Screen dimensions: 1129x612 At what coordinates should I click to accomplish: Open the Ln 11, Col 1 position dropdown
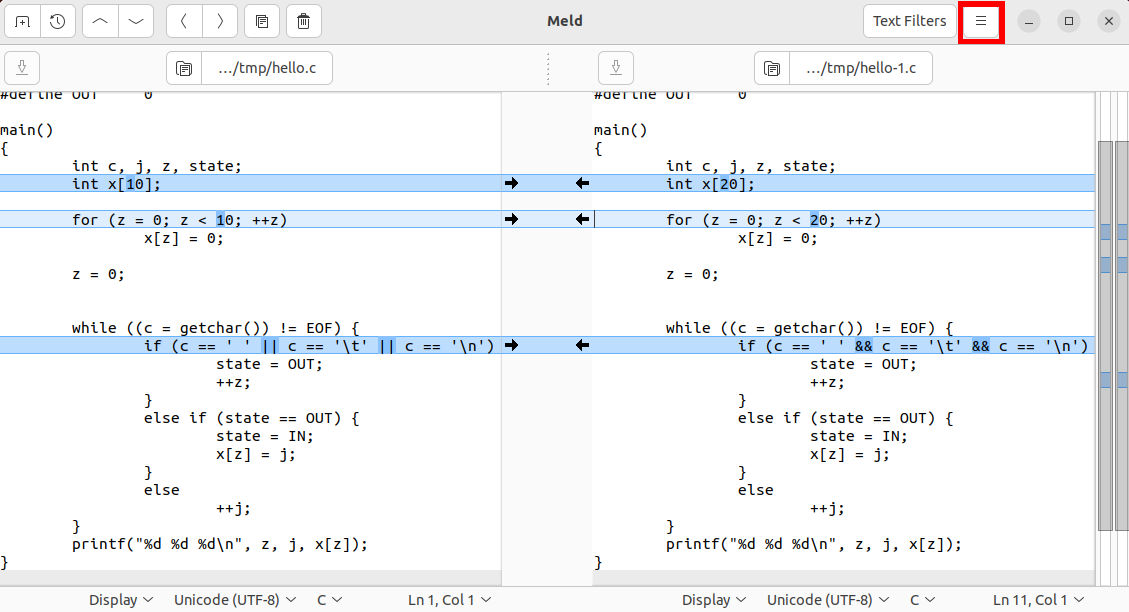pos(1038,599)
